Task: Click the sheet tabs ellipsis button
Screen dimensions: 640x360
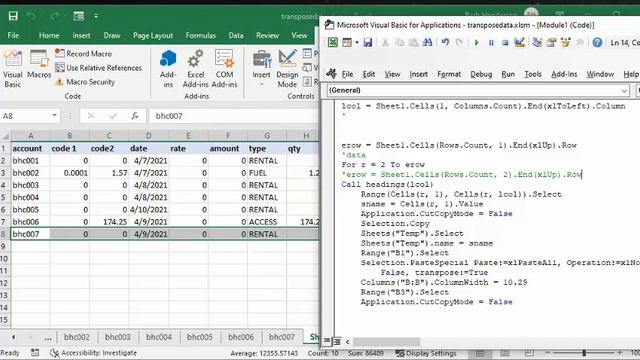Action: [48, 338]
